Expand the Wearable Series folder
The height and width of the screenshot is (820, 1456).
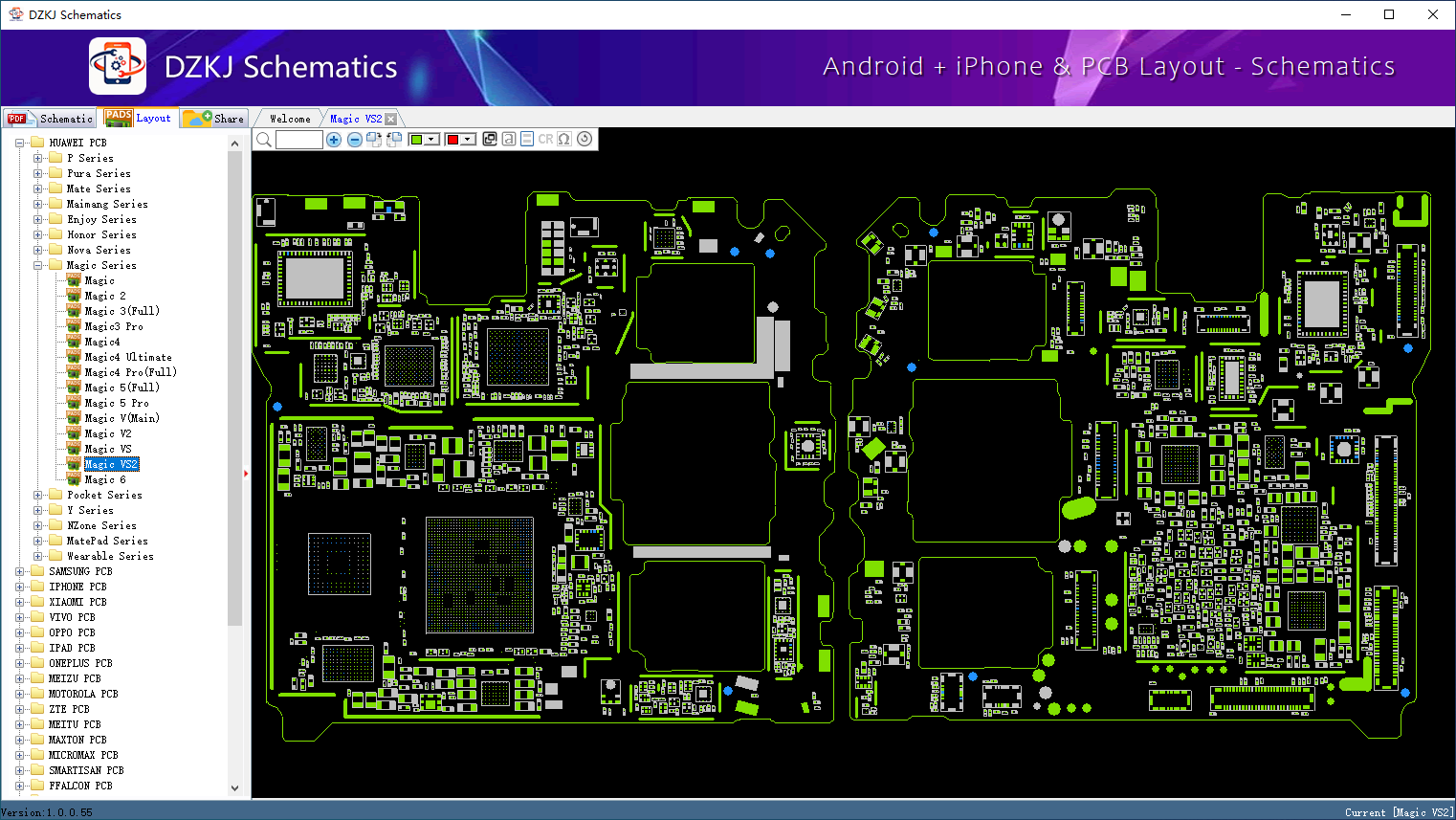(37, 556)
